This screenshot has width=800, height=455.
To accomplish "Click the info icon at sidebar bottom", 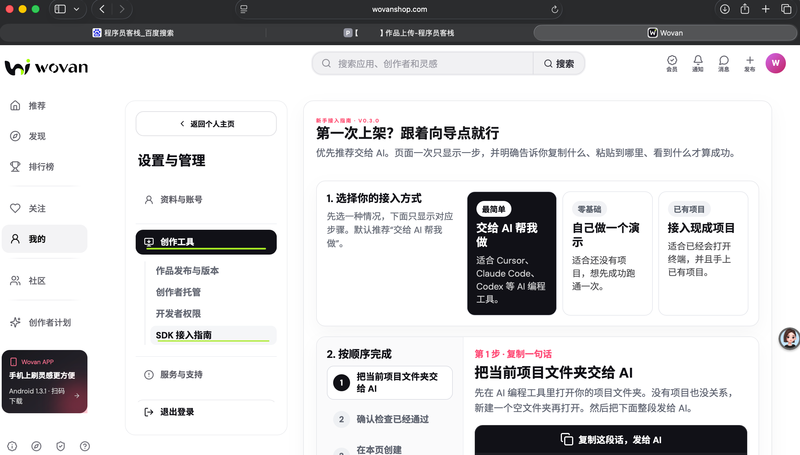I will (x=12, y=446).
